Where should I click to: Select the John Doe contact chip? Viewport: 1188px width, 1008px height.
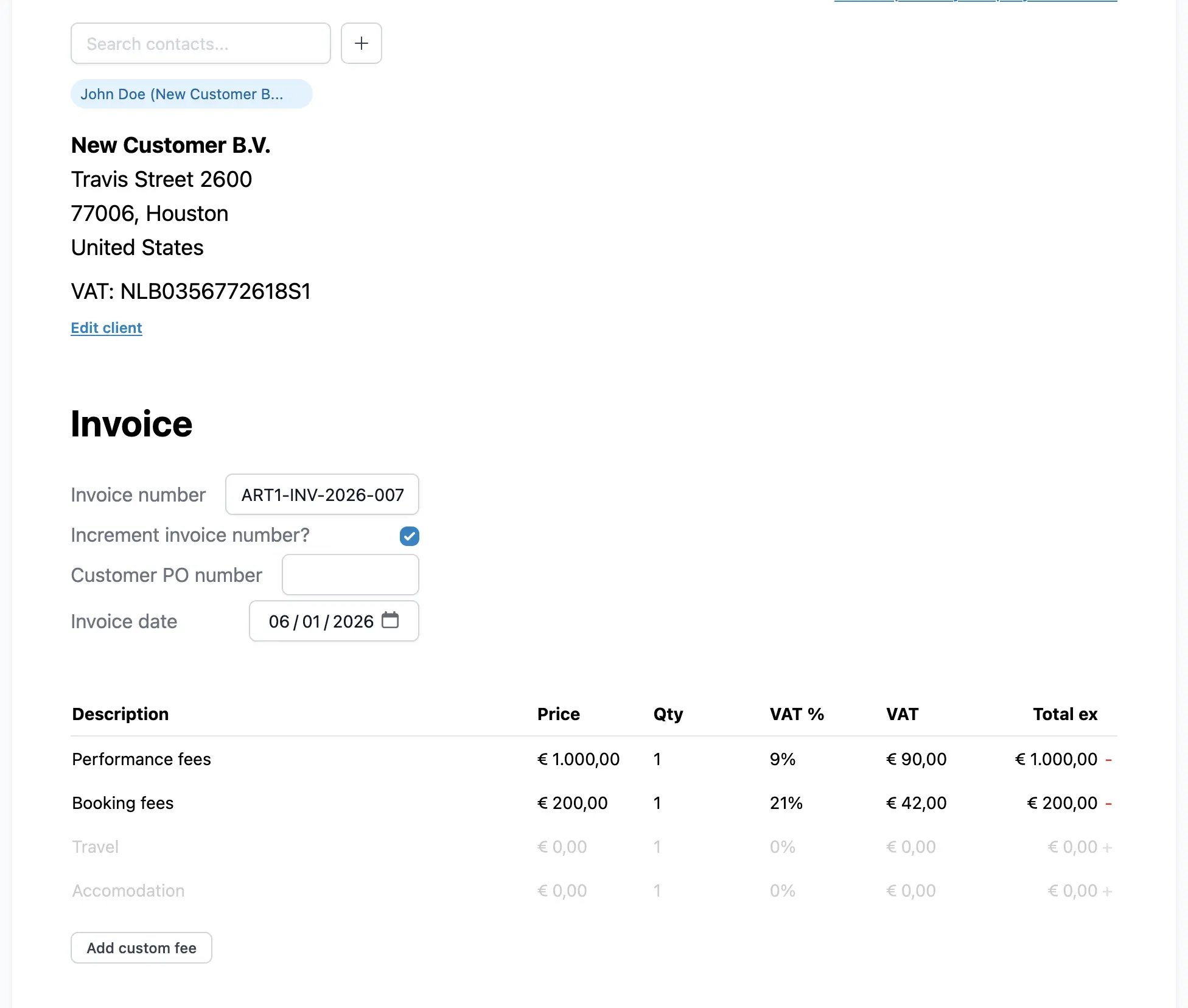(191, 94)
